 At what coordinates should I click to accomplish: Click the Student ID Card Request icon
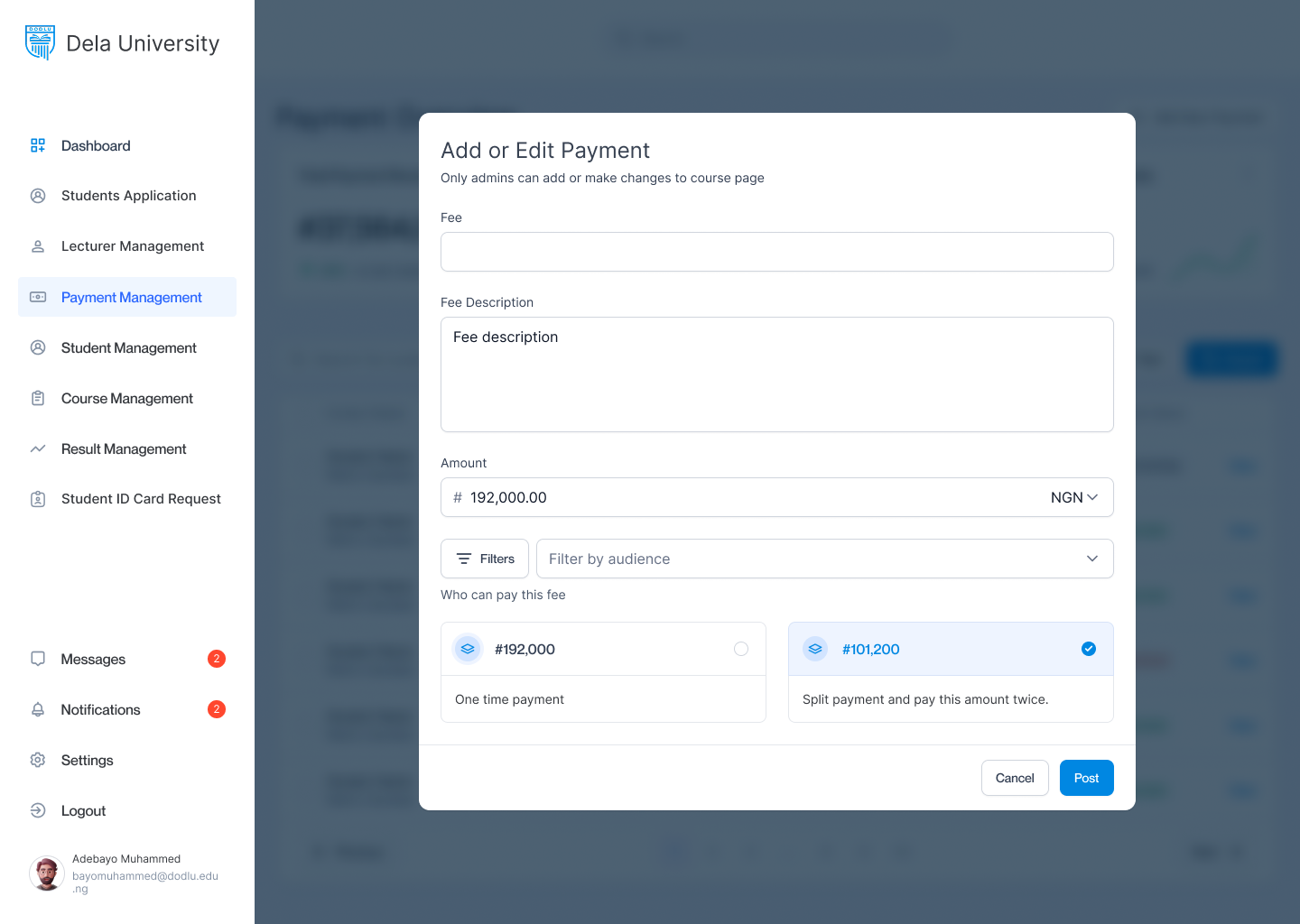pos(38,499)
